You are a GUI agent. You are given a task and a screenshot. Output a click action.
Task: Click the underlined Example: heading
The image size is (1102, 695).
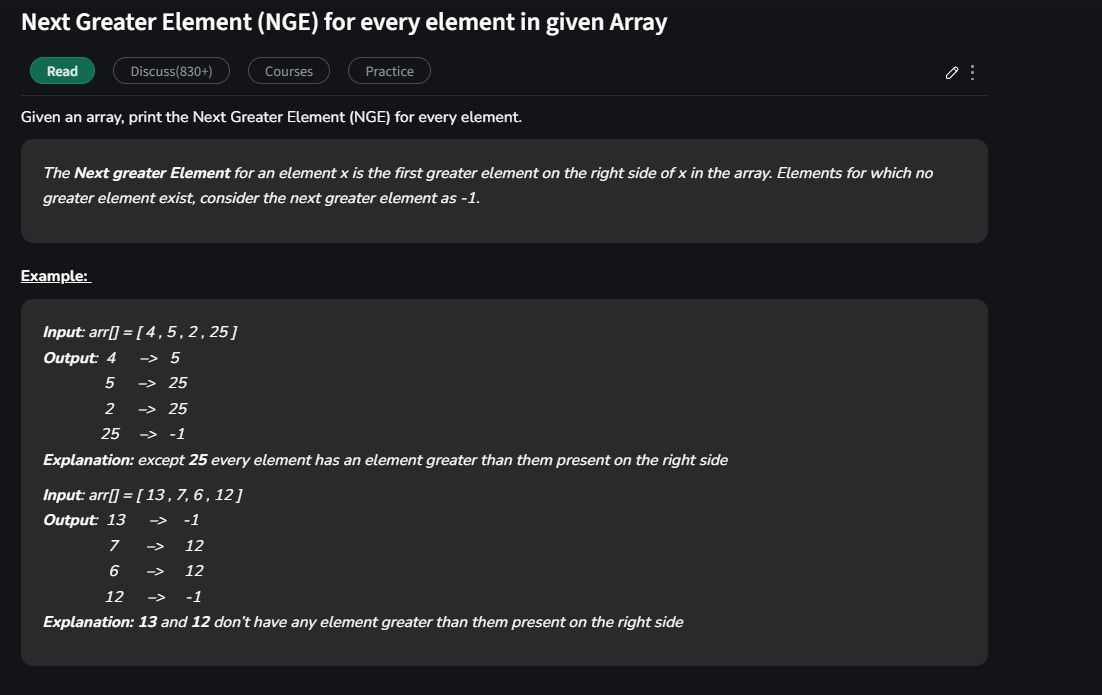(56, 276)
